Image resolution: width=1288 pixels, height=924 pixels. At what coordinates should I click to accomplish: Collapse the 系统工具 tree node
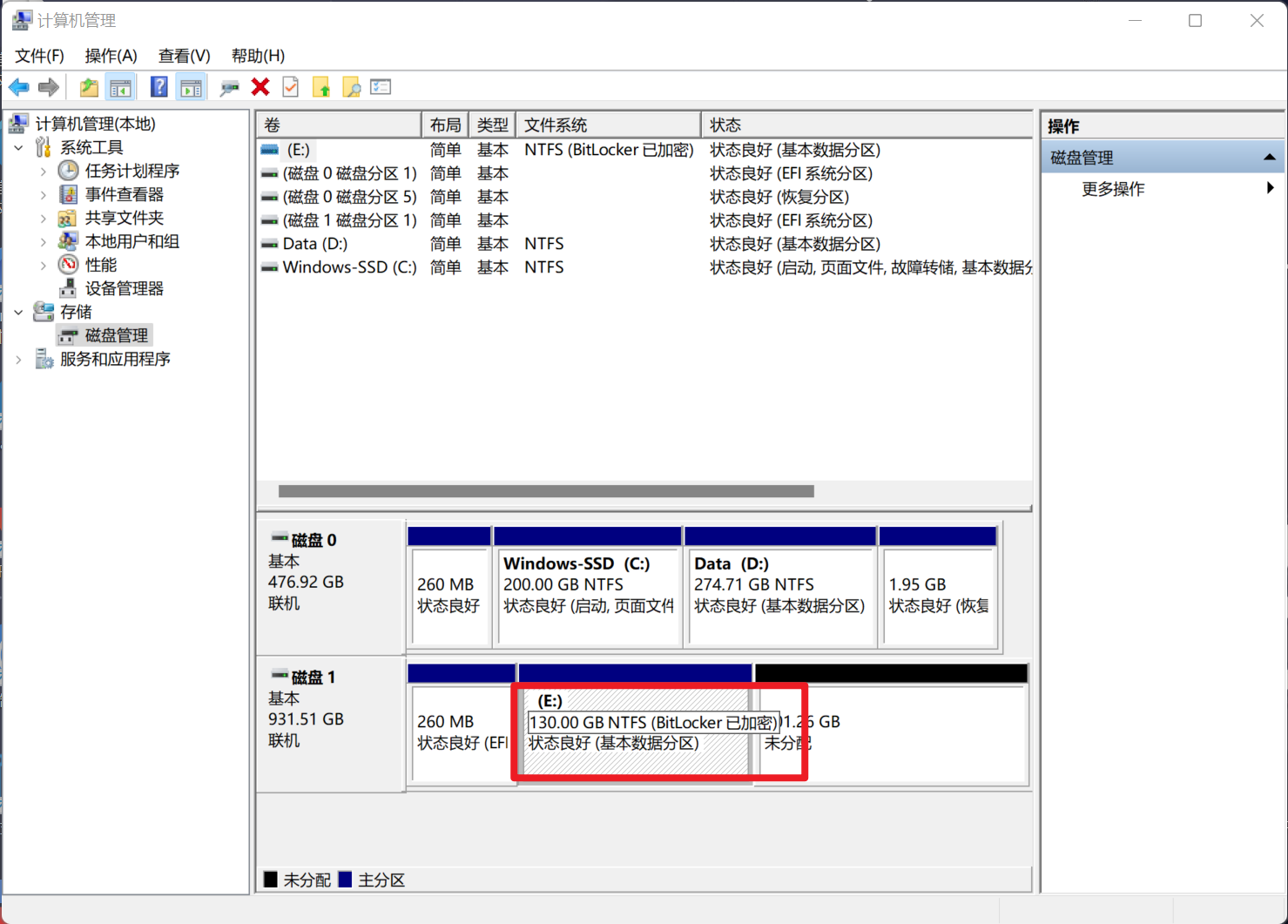pyautogui.click(x=19, y=148)
